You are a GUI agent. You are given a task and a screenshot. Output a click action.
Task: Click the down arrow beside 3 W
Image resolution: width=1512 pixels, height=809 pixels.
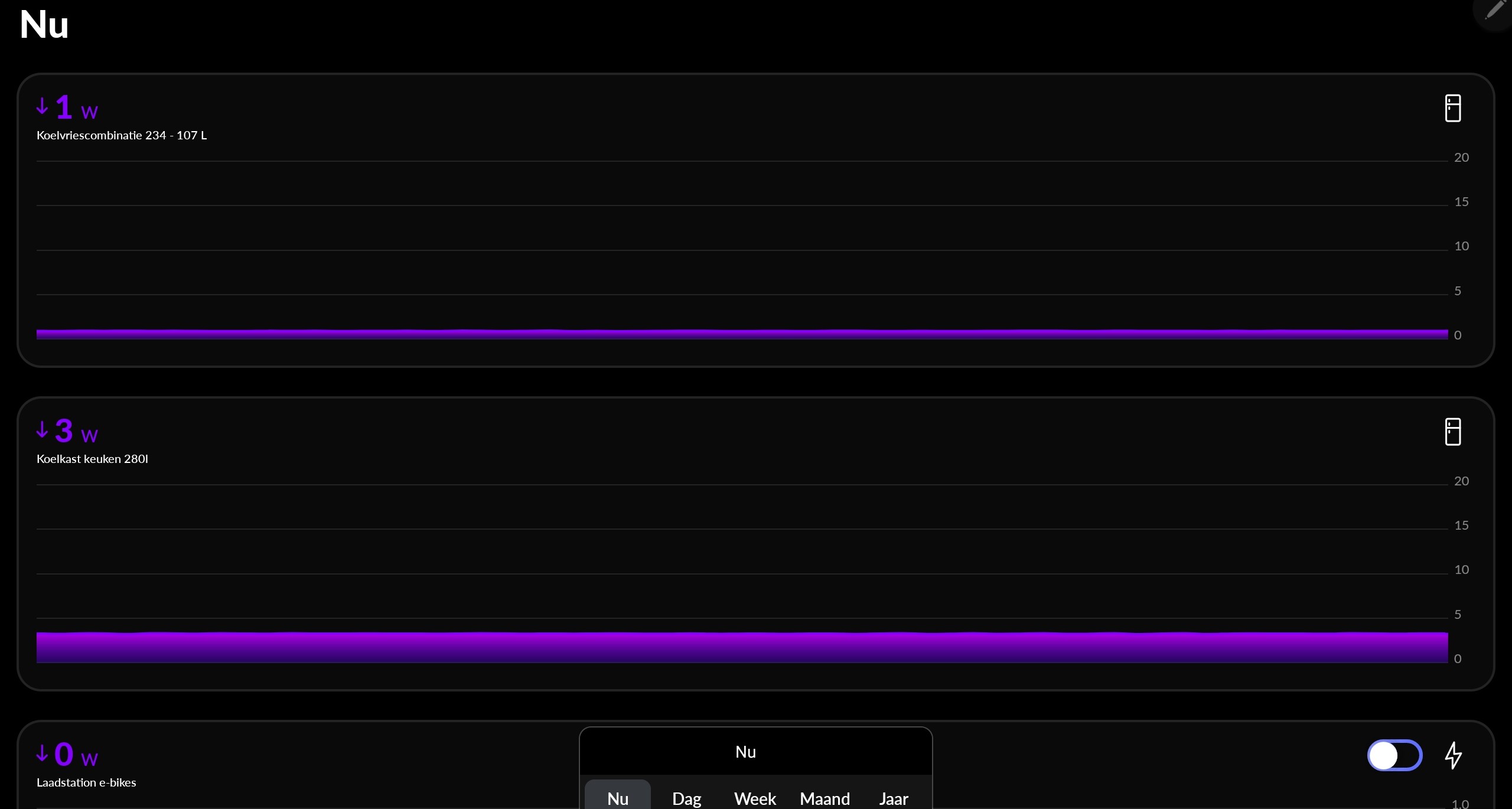(42, 430)
